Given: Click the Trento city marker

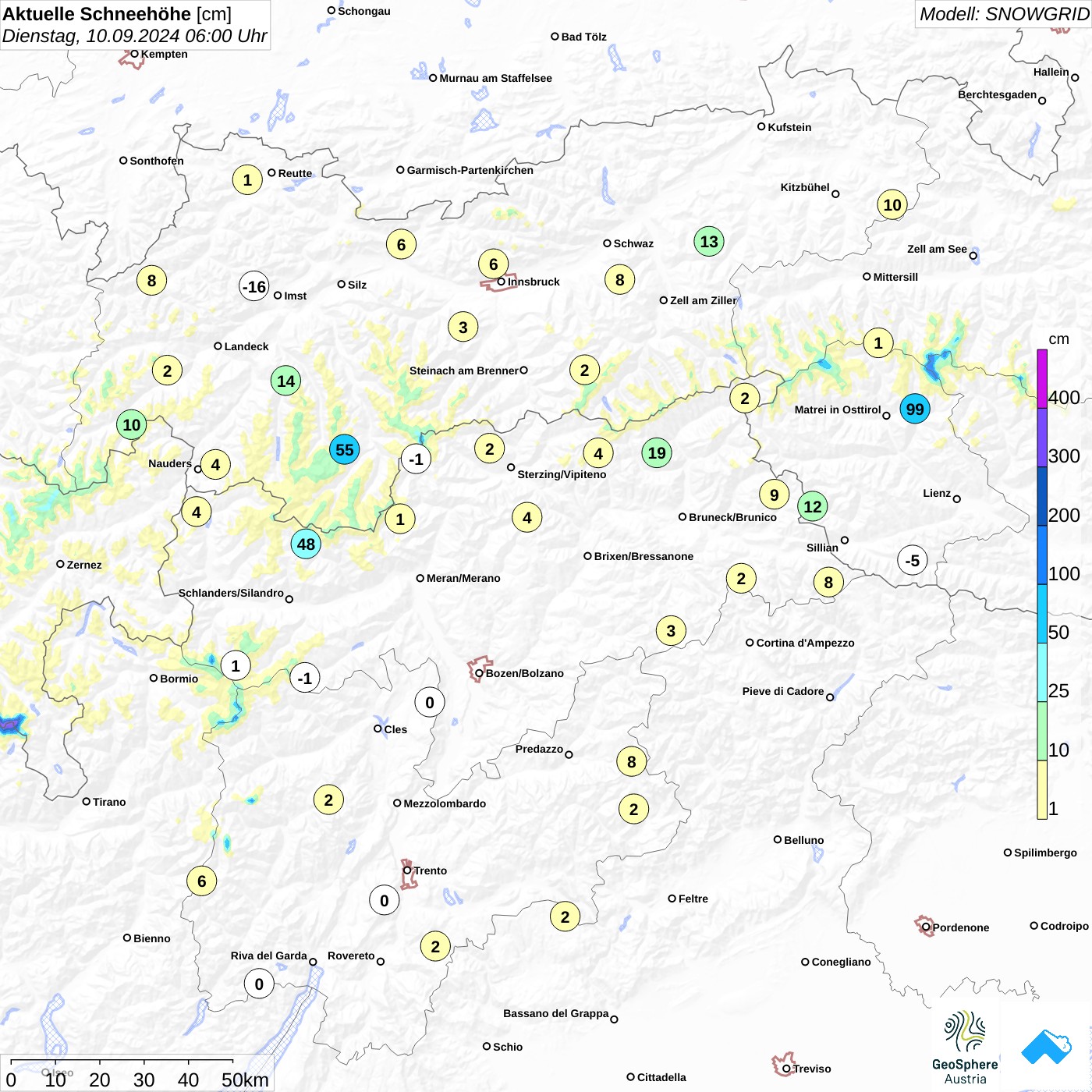Looking at the screenshot, I should [407, 870].
